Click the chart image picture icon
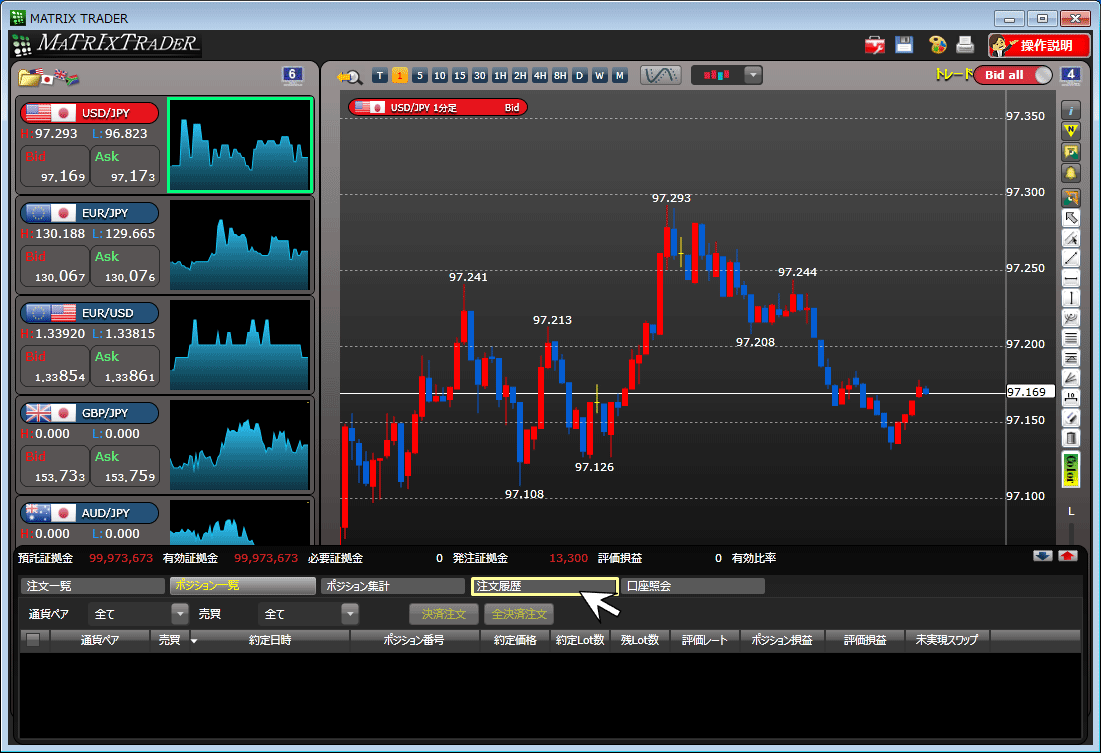This screenshot has height=753, width=1101. (x=1070, y=151)
